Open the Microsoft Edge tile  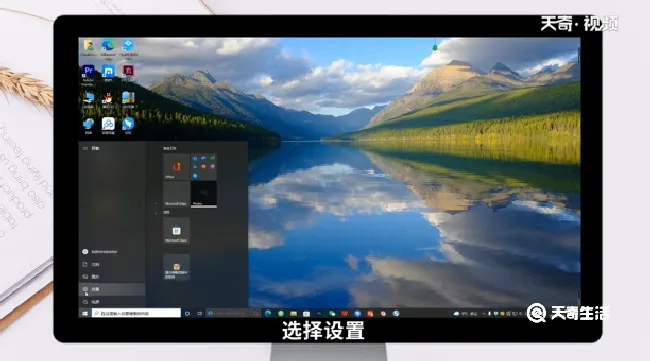[x=176, y=194]
